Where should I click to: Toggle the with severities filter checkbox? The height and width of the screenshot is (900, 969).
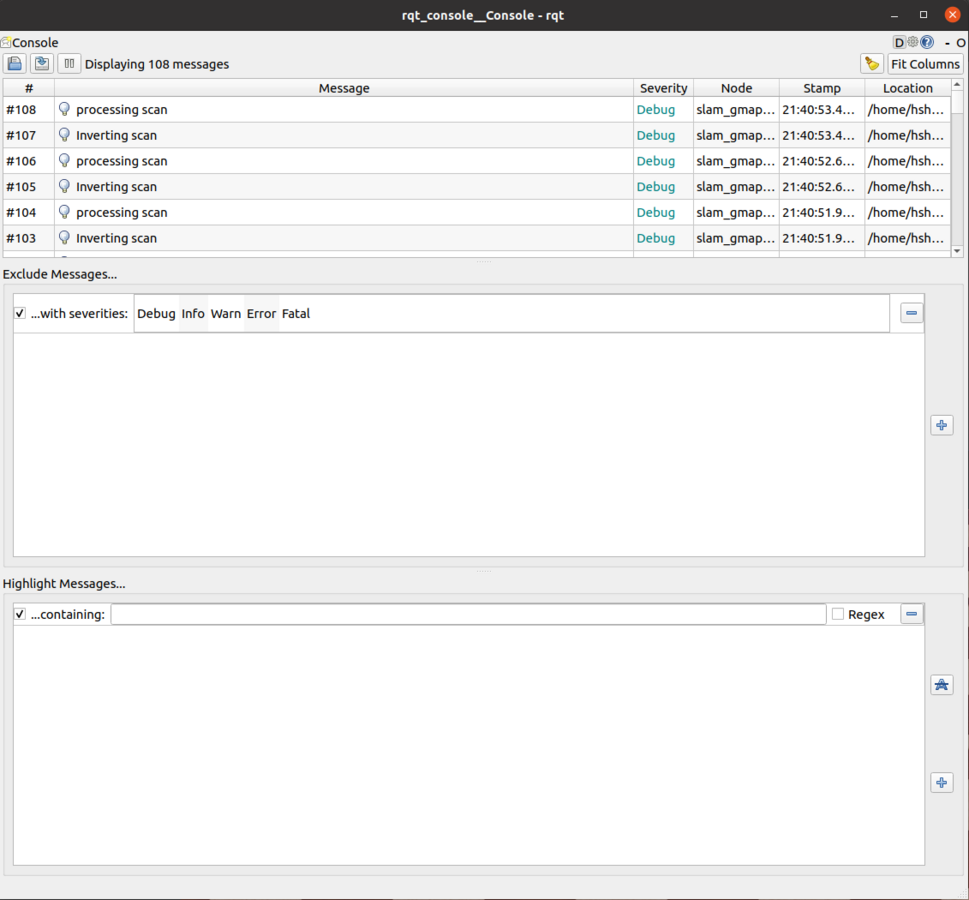pyautogui.click(x=20, y=314)
